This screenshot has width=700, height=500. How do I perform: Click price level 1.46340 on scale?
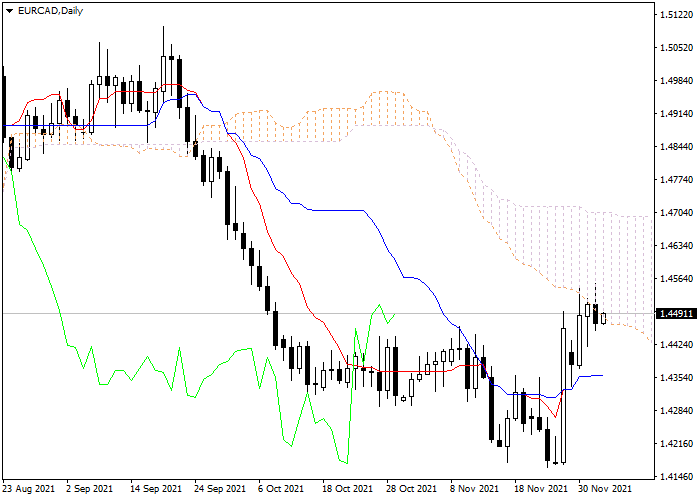677,246
